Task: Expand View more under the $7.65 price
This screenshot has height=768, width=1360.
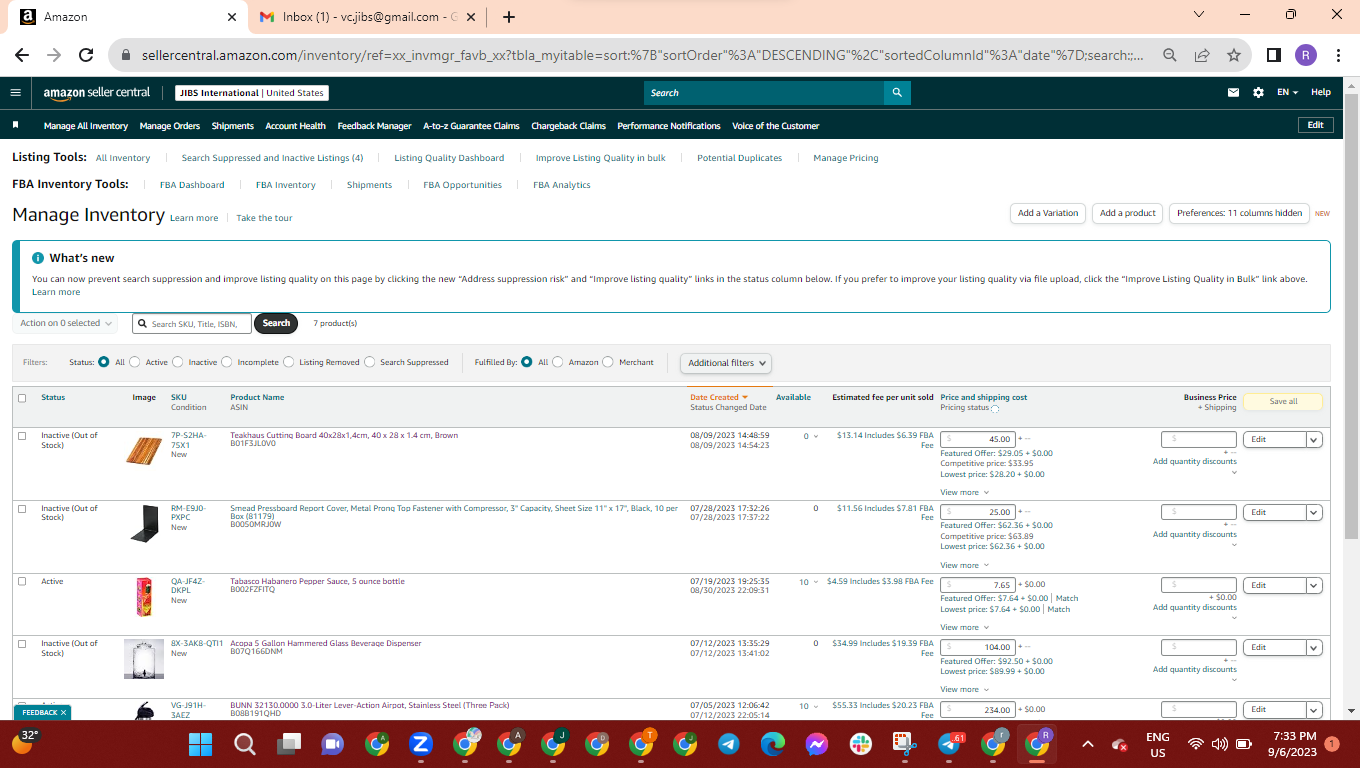Action: (964, 627)
